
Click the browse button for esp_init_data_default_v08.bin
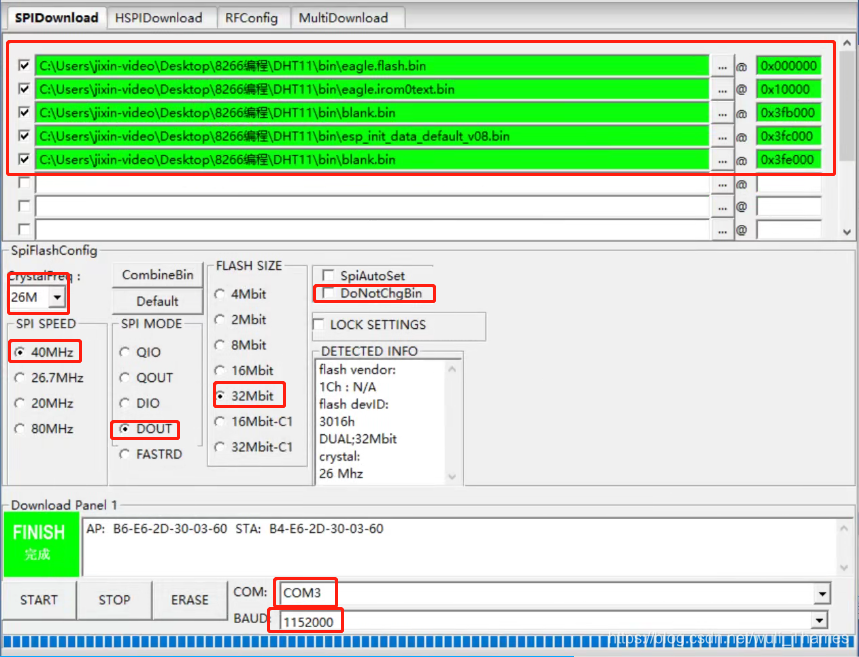click(722, 136)
